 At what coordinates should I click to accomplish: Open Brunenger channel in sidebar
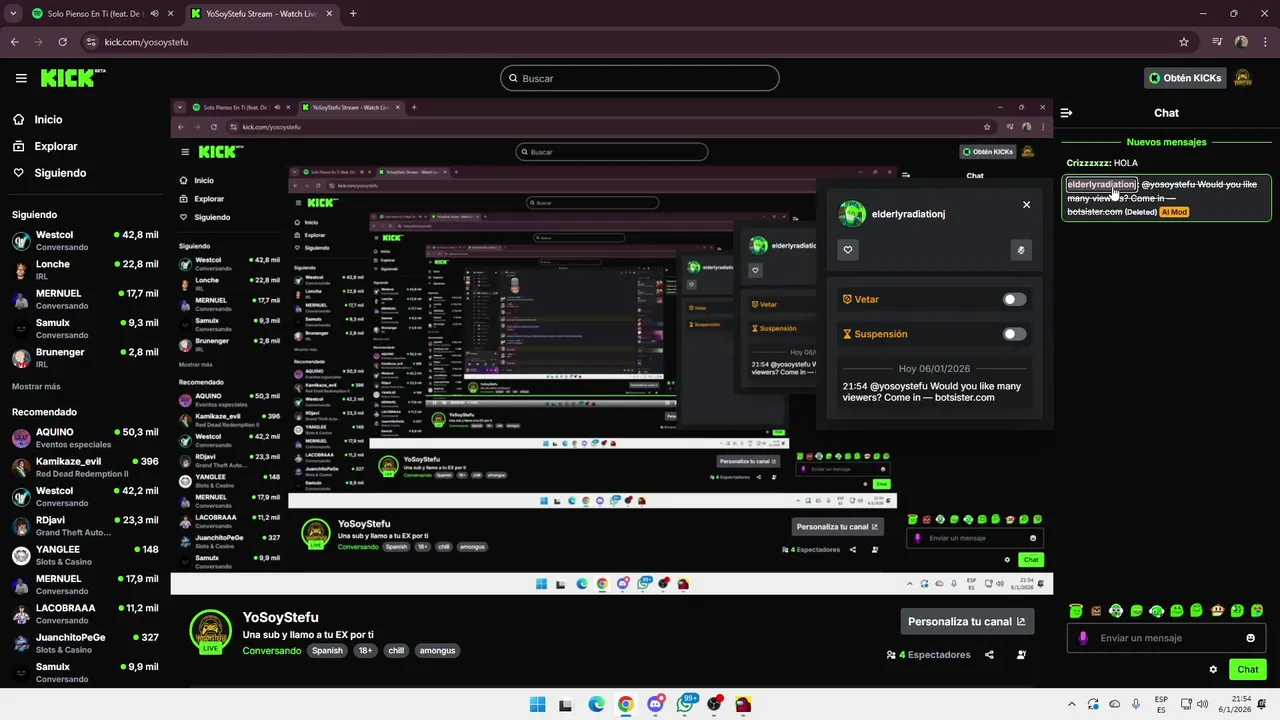point(85,358)
